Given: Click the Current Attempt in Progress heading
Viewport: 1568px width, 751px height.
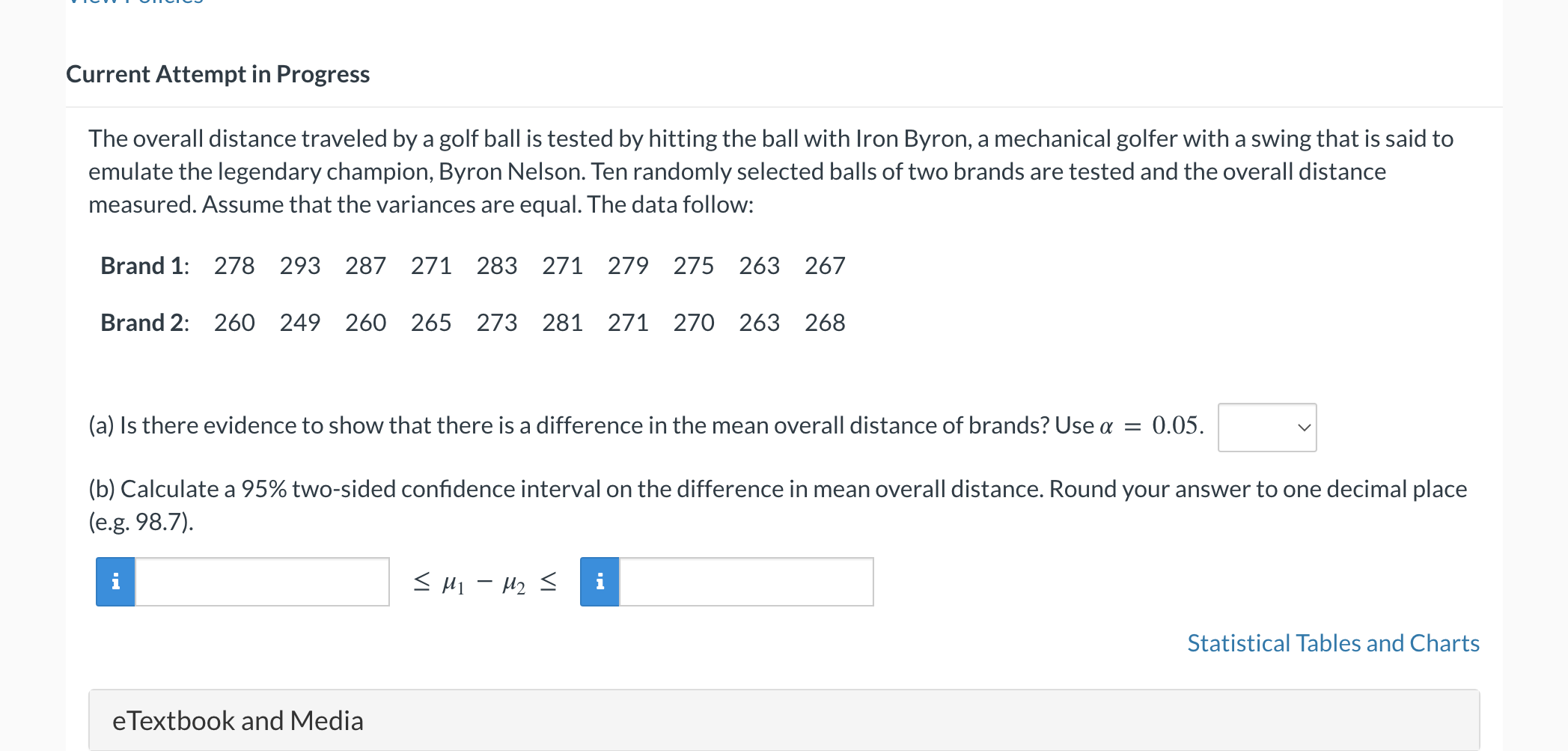Looking at the screenshot, I should (x=218, y=74).
